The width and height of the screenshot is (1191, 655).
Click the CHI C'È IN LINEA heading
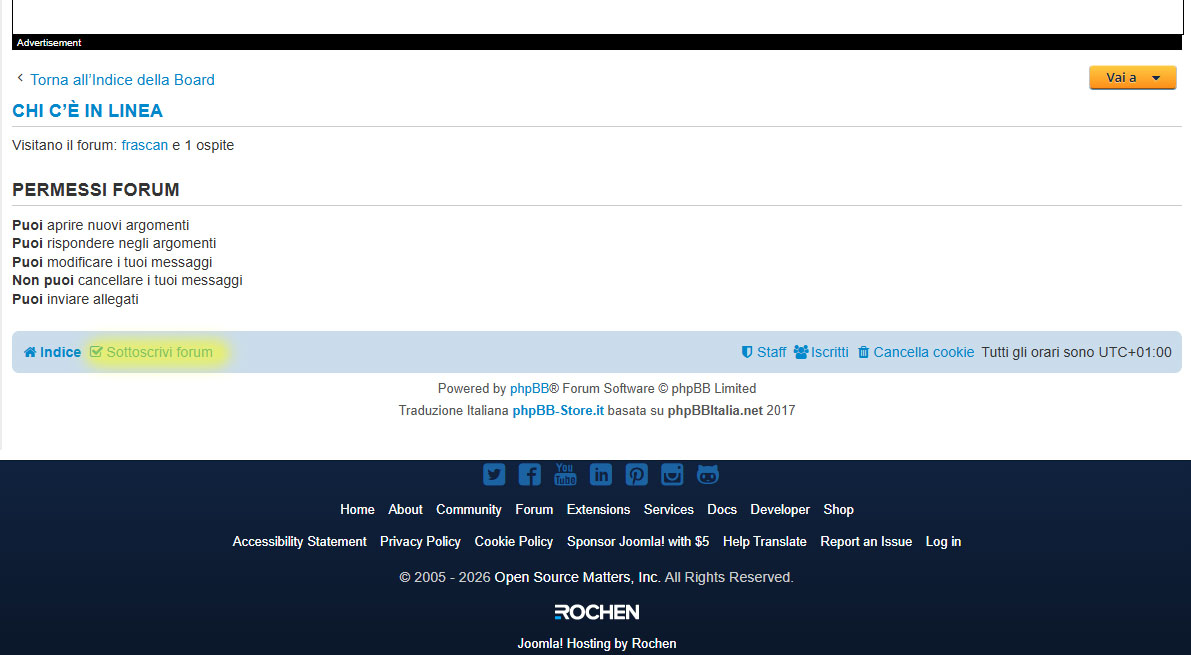click(87, 110)
